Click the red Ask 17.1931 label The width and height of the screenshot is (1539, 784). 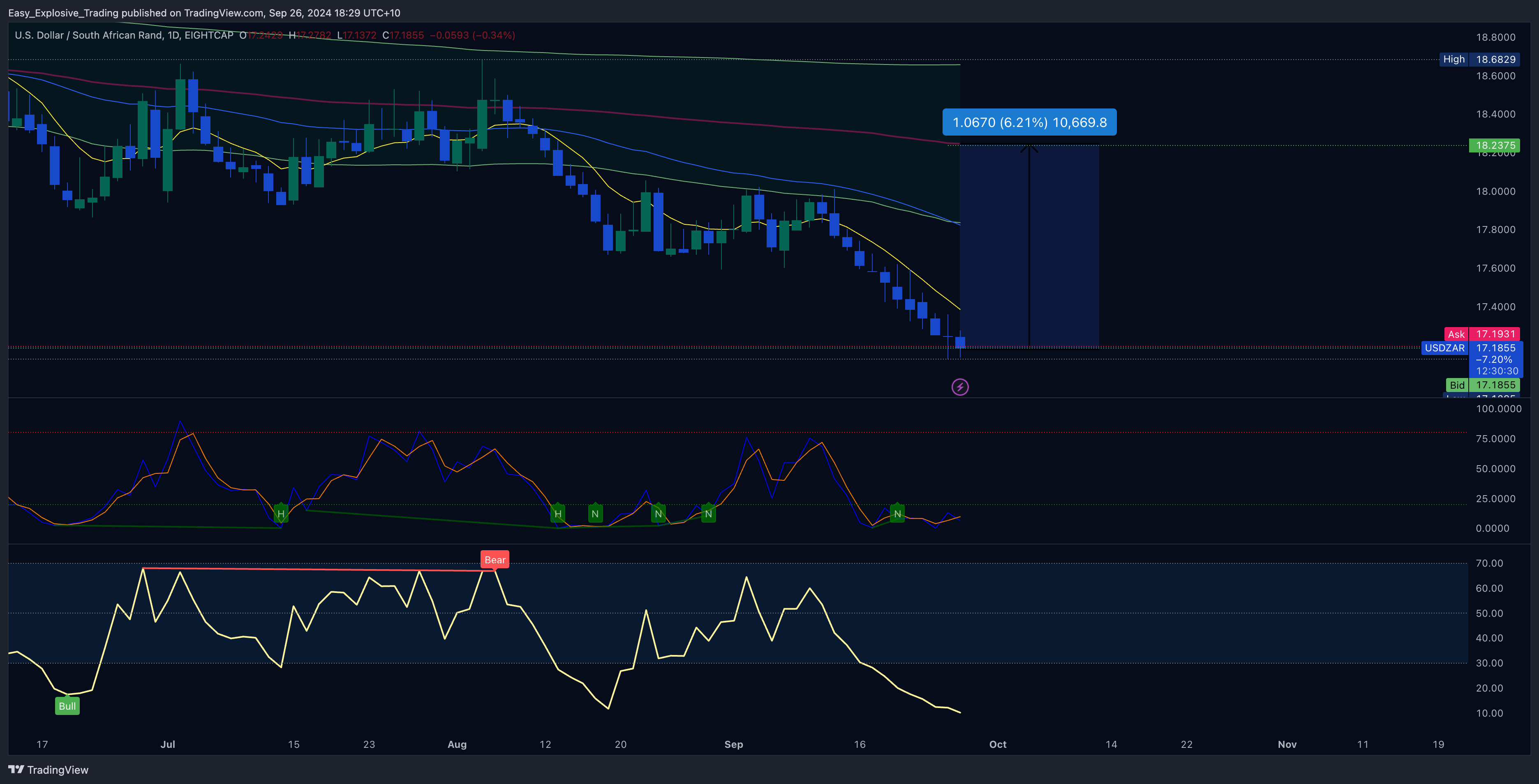(x=1481, y=334)
